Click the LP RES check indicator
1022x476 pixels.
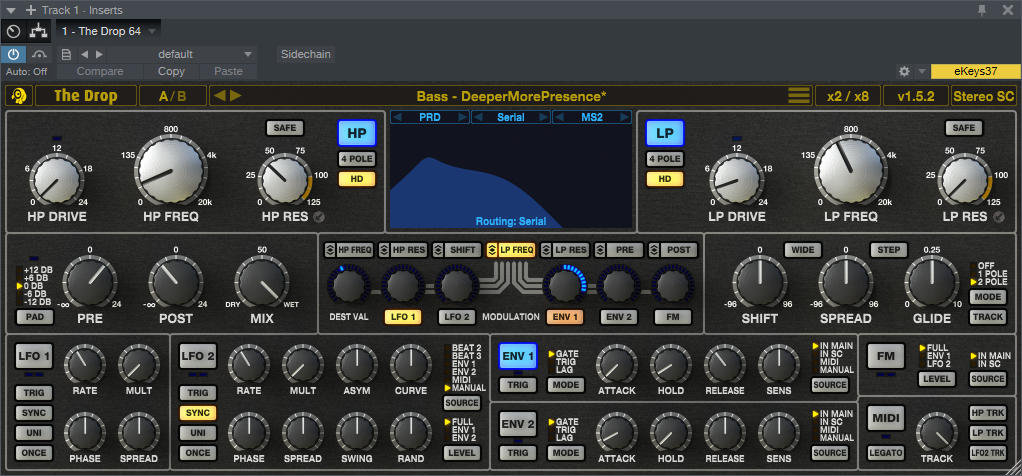999,217
